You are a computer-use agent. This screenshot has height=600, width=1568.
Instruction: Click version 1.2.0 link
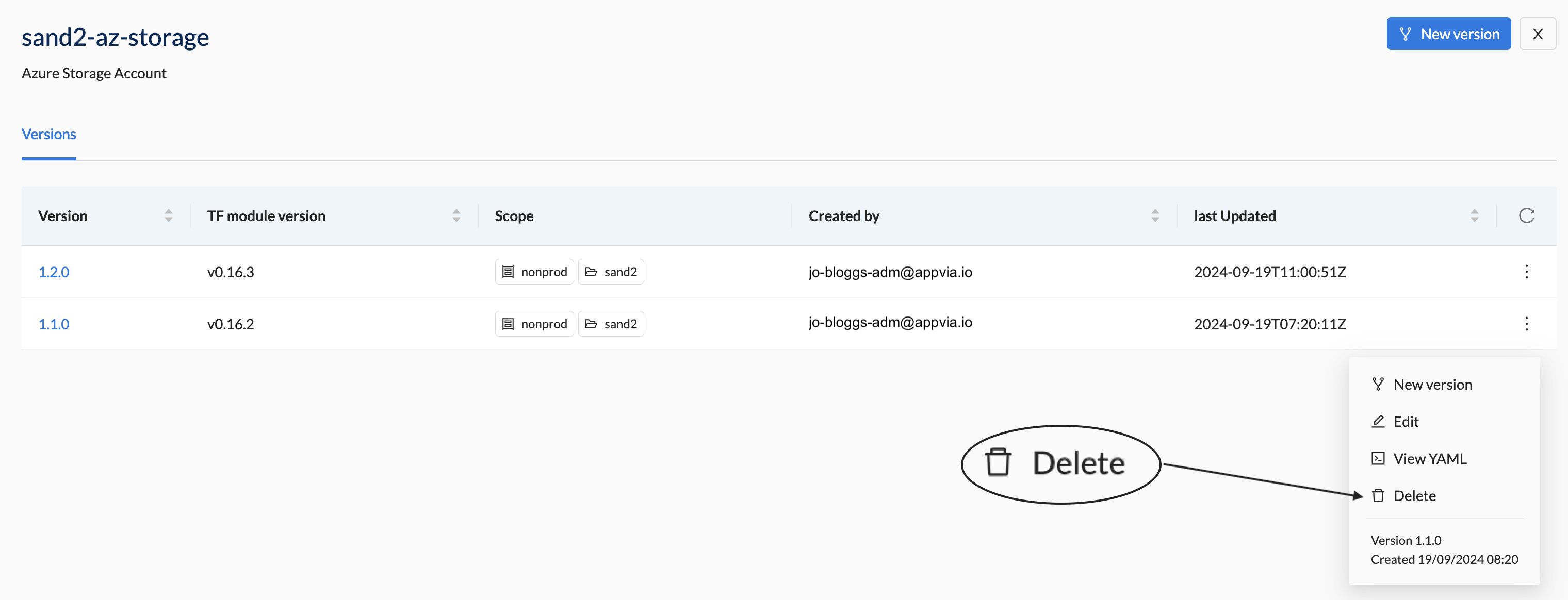coord(53,271)
